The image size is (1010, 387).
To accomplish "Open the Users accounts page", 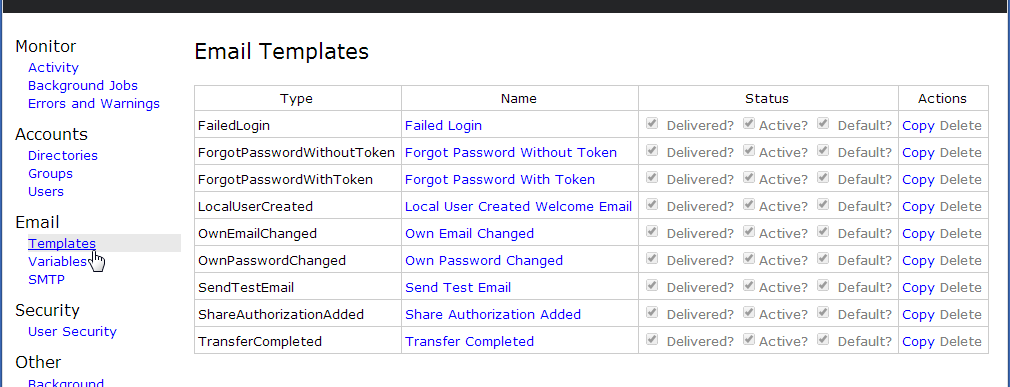I will click(x=46, y=192).
